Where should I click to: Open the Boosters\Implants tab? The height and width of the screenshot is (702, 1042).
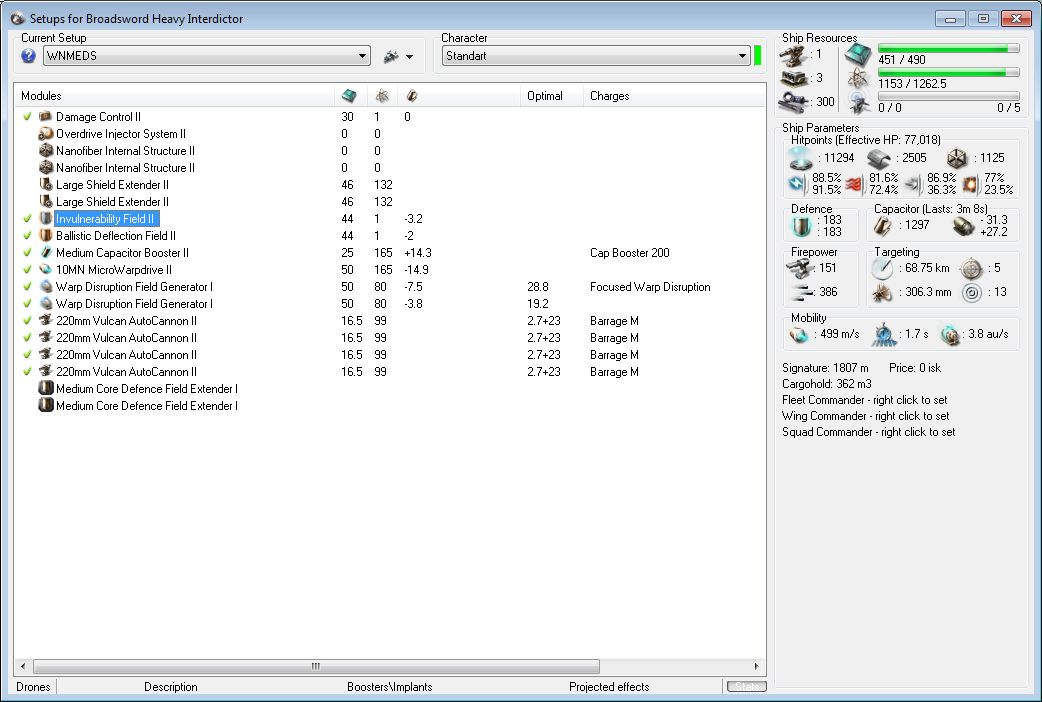pyautogui.click(x=389, y=687)
